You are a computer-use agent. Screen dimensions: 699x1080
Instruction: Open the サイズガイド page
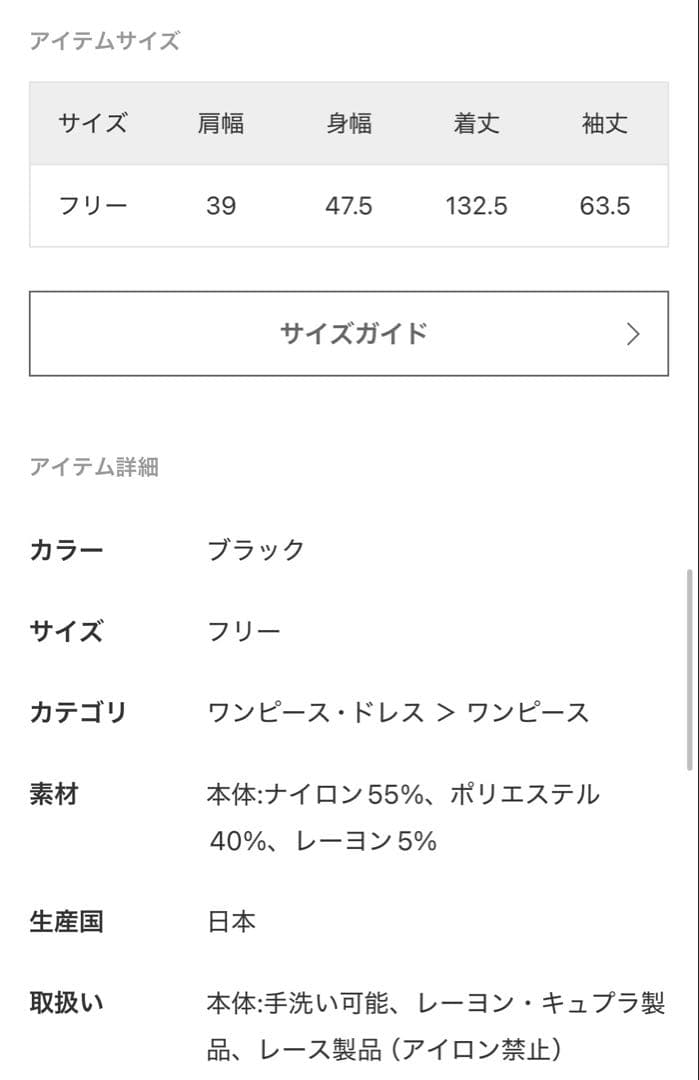(349, 333)
